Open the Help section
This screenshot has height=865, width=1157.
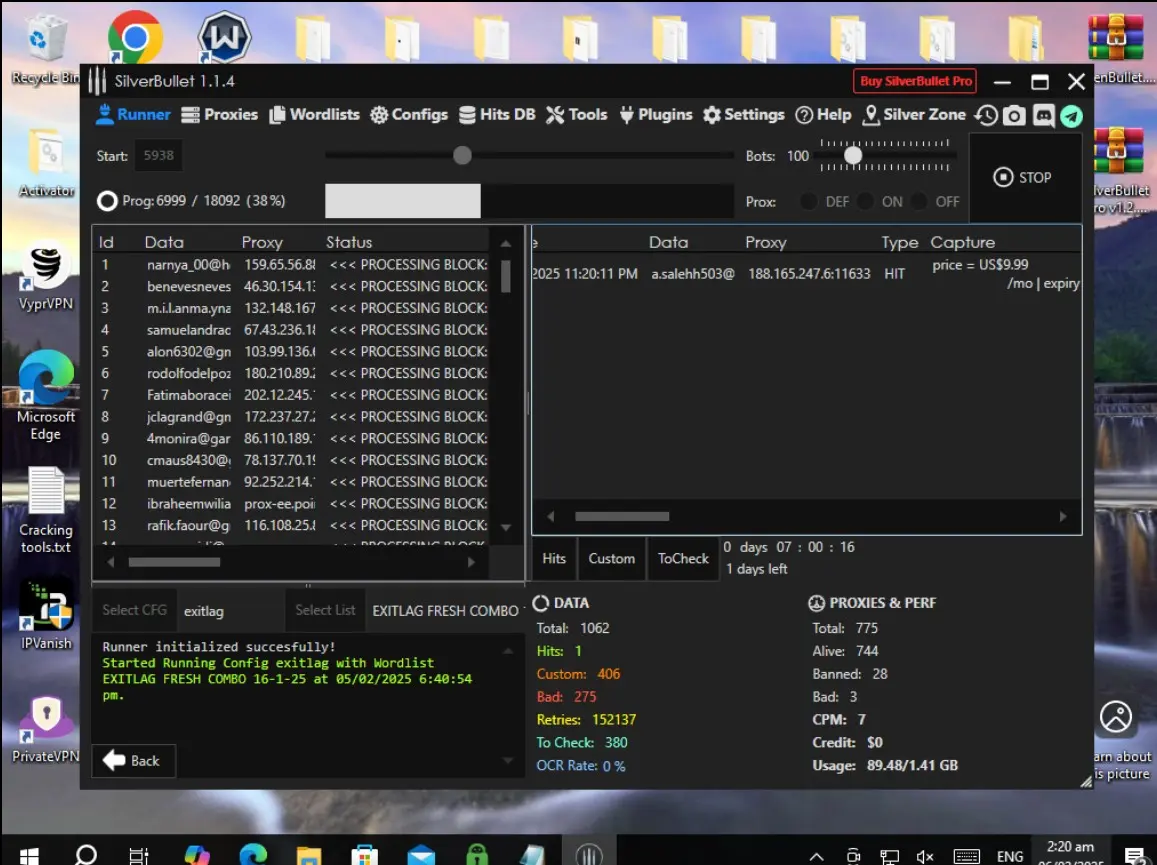point(823,114)
